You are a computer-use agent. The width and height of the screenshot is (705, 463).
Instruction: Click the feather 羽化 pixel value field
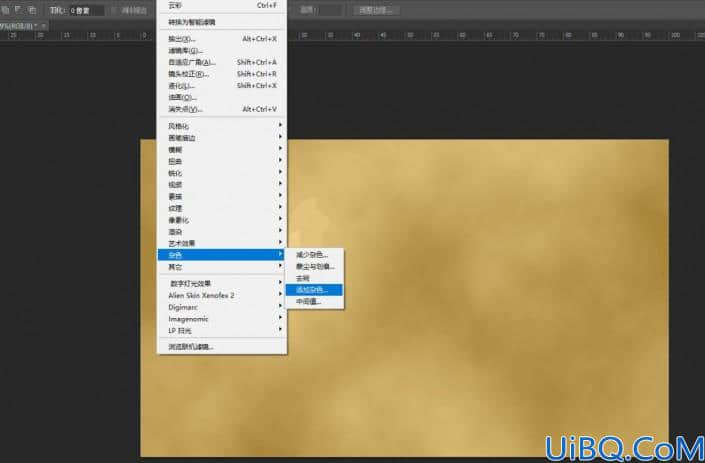click(x=86, y=10)
